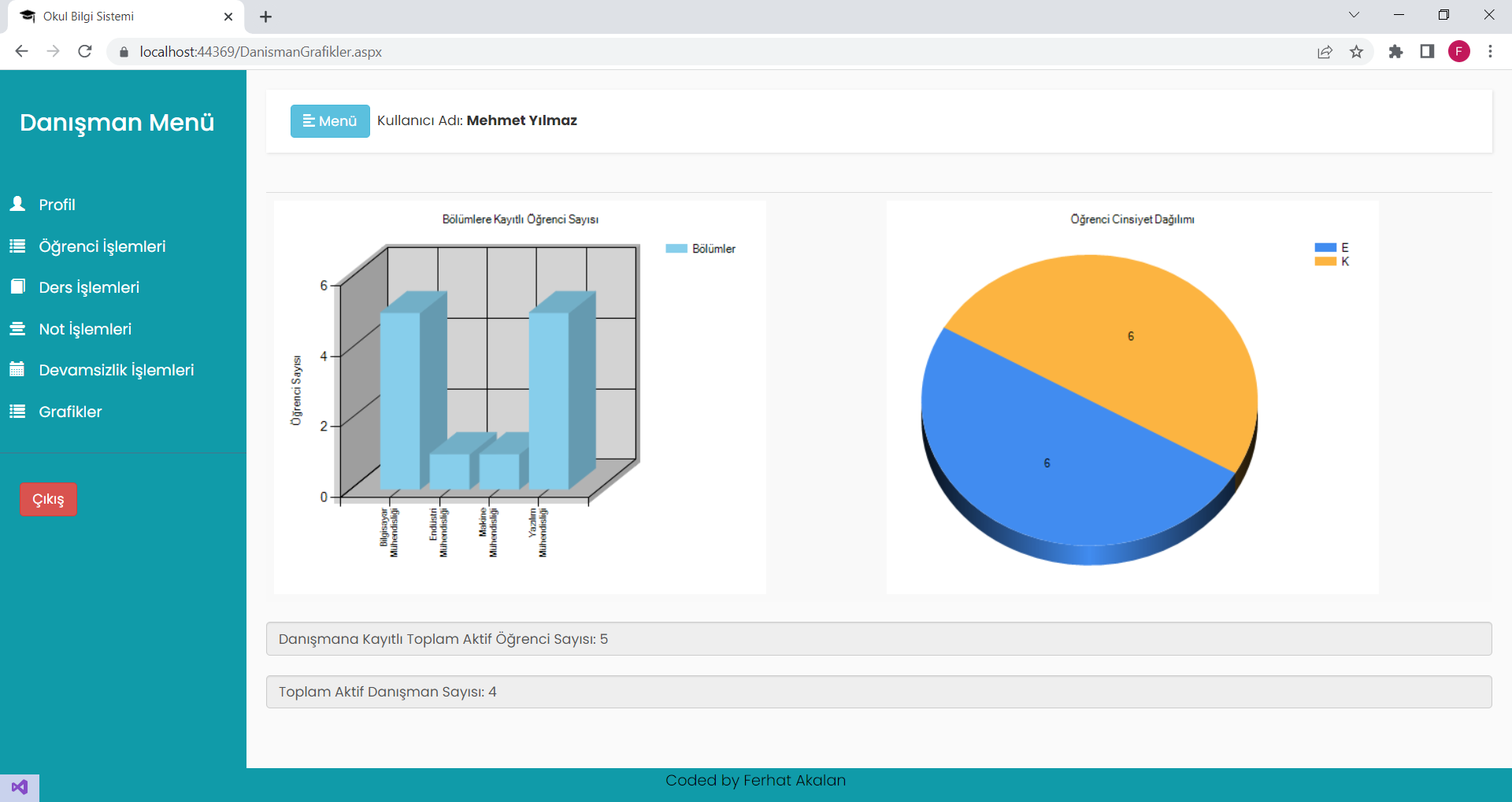Open the Visual Studio taskbar icon
This screenshot has width=1512, height=802.
19,786
